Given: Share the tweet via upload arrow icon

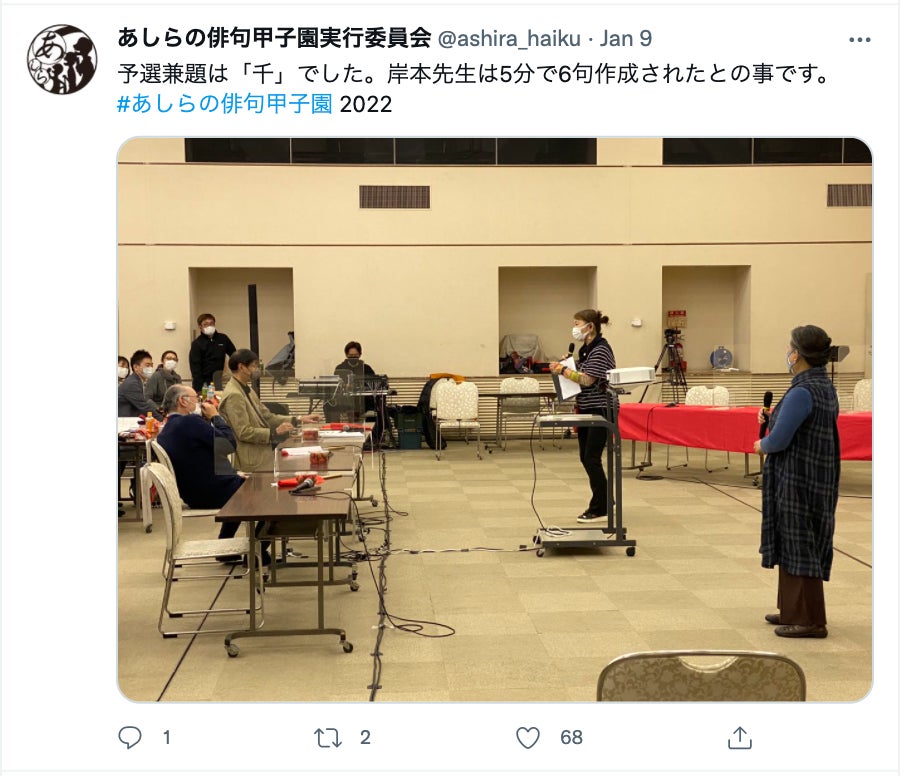Looking at the screenshot, I should 740,737.
